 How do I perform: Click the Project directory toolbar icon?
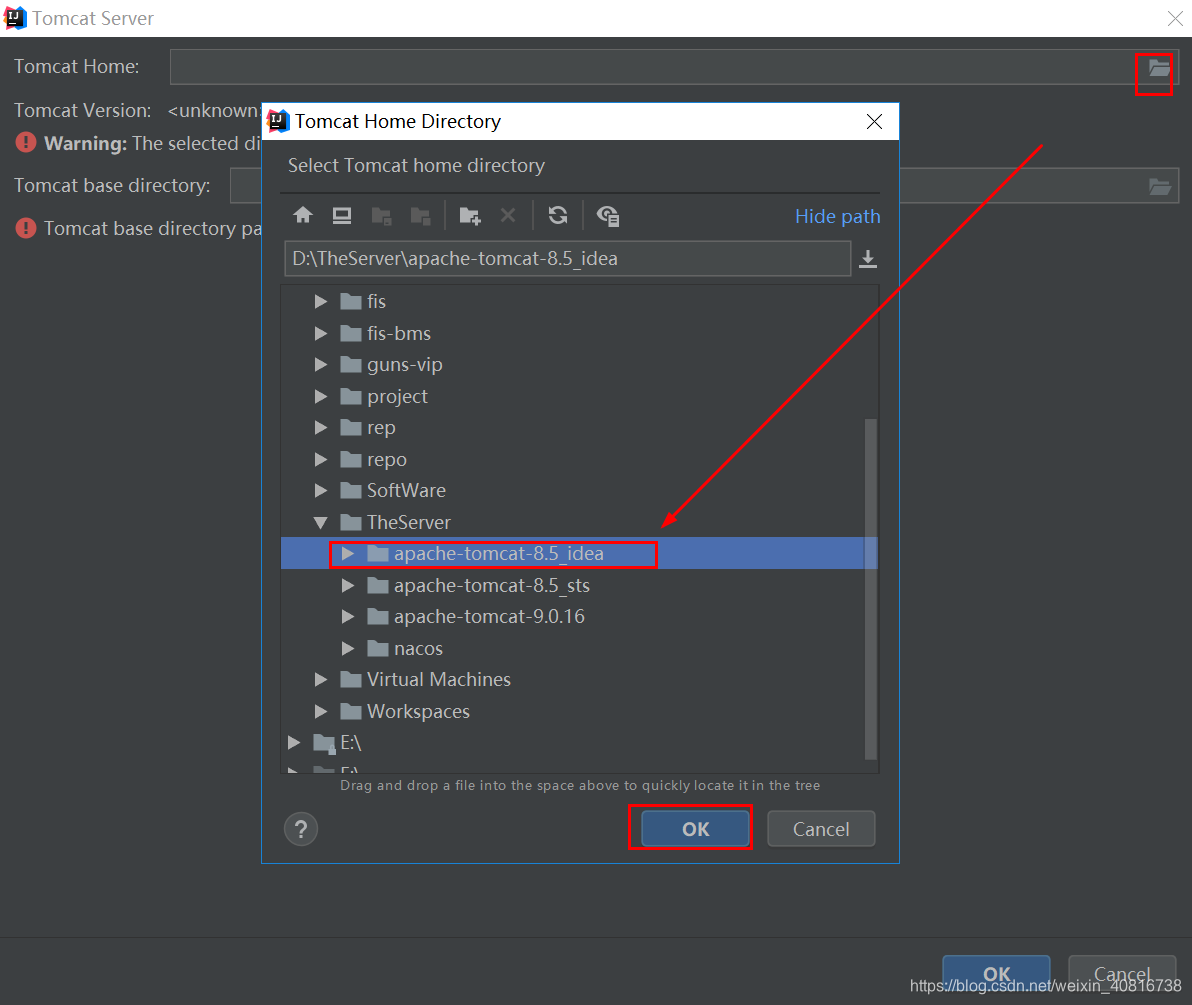pyautogui.click(x=382, y=216)
